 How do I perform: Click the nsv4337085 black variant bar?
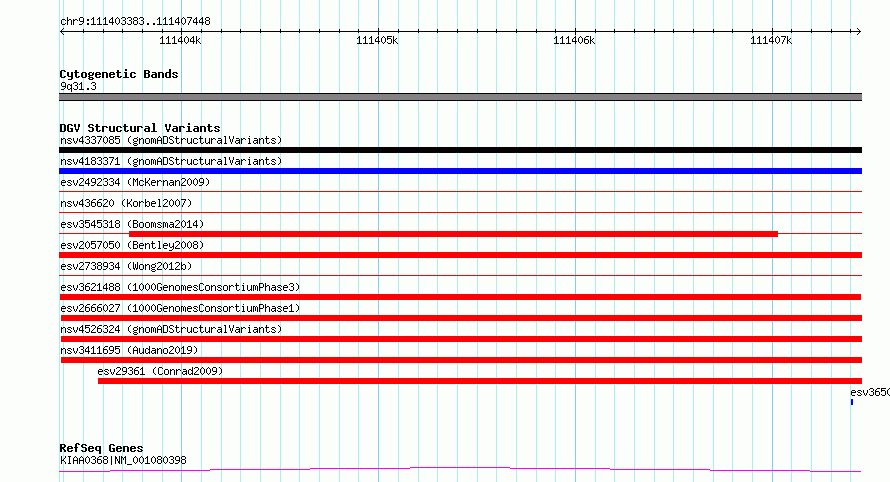(460, 150)
